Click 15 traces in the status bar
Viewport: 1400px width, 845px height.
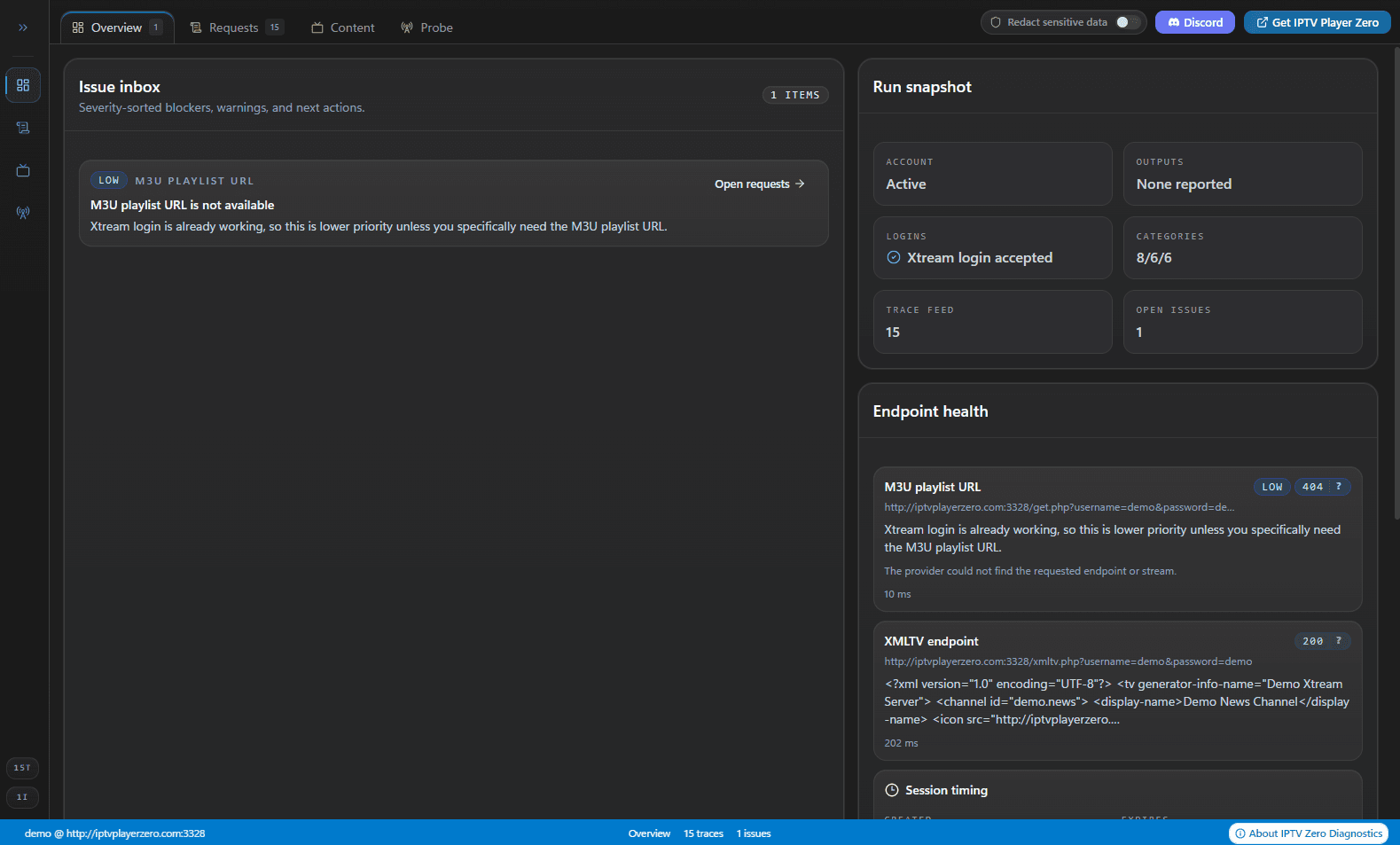(x=703, y=833)
